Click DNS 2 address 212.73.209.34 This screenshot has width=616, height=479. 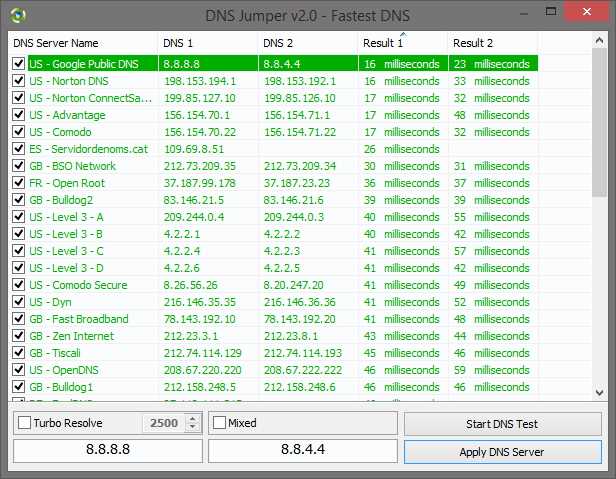tap(300, 166)
